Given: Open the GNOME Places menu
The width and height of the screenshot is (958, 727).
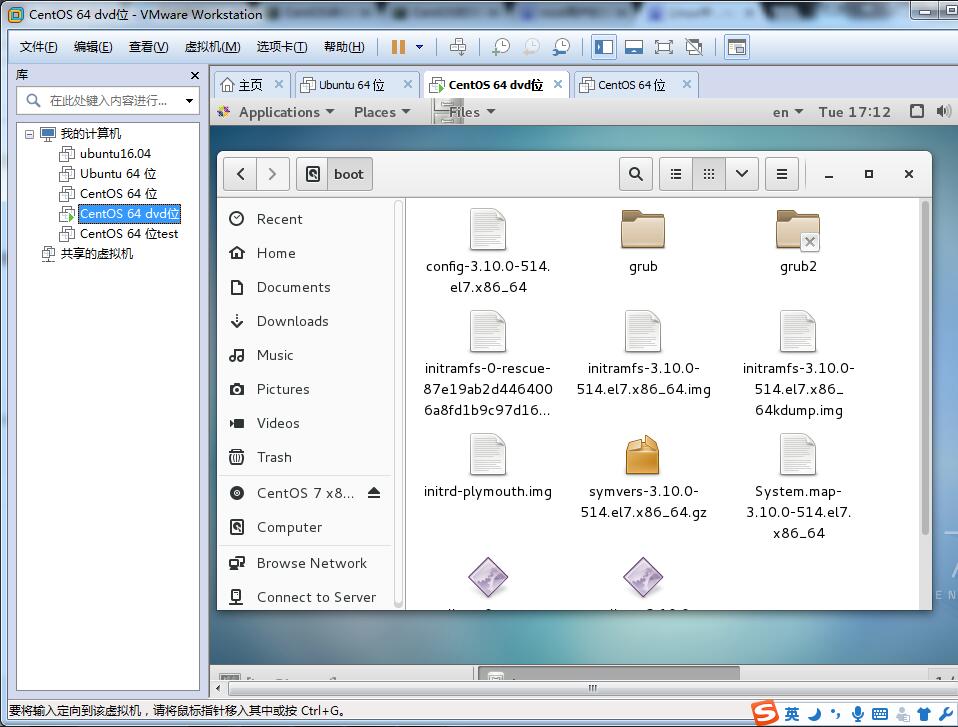Looking at the screenshot, I should 381,112.
